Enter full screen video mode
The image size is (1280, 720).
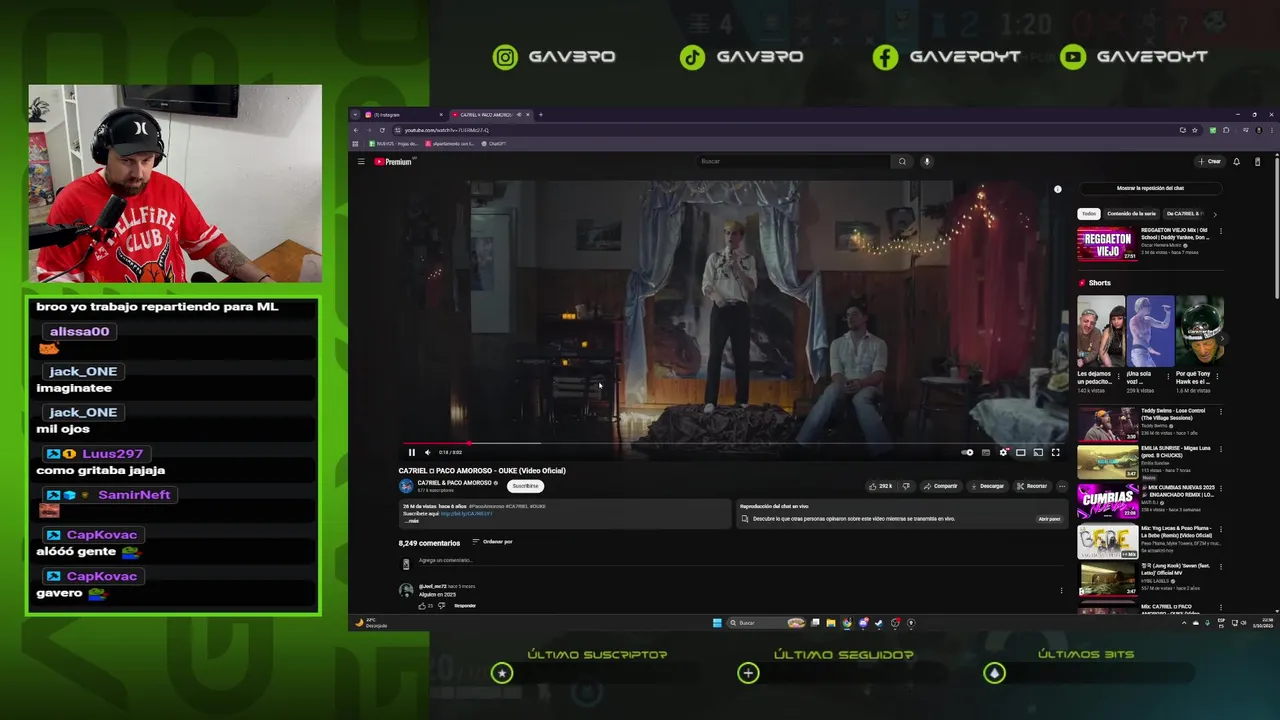pos(1055,452)
